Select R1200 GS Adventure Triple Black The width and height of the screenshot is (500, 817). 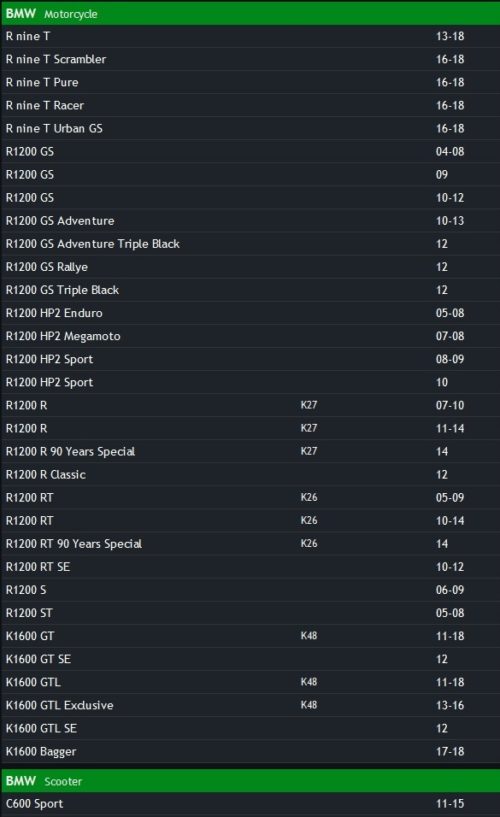tap(250, 244)
